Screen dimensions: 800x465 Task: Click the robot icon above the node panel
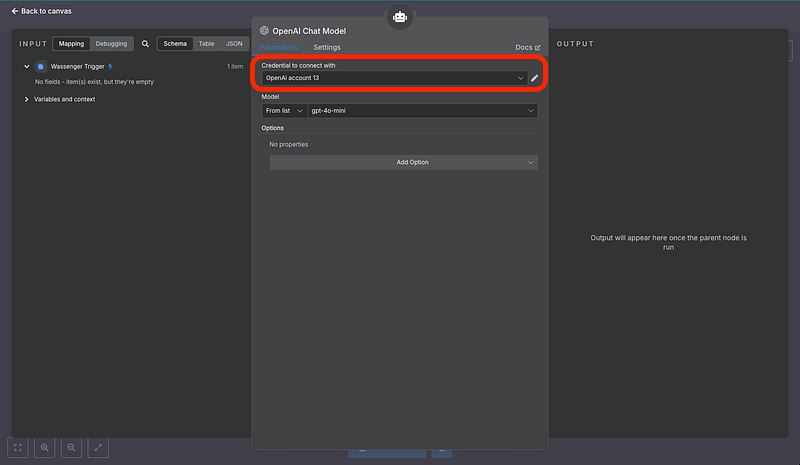click(x=400, y=17)
